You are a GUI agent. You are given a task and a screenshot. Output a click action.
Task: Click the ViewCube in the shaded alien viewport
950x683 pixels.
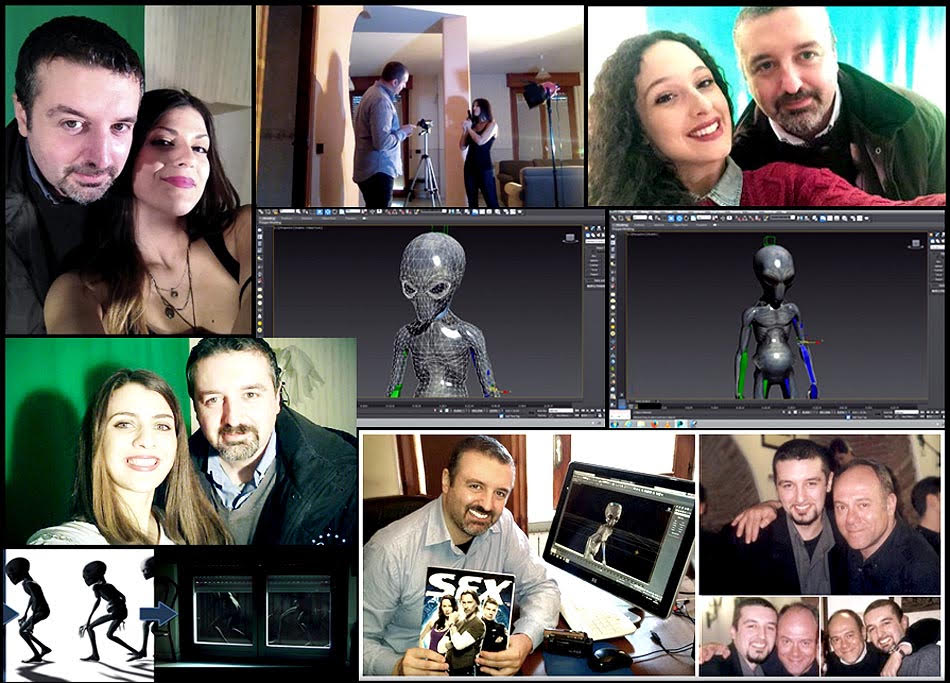916,244
